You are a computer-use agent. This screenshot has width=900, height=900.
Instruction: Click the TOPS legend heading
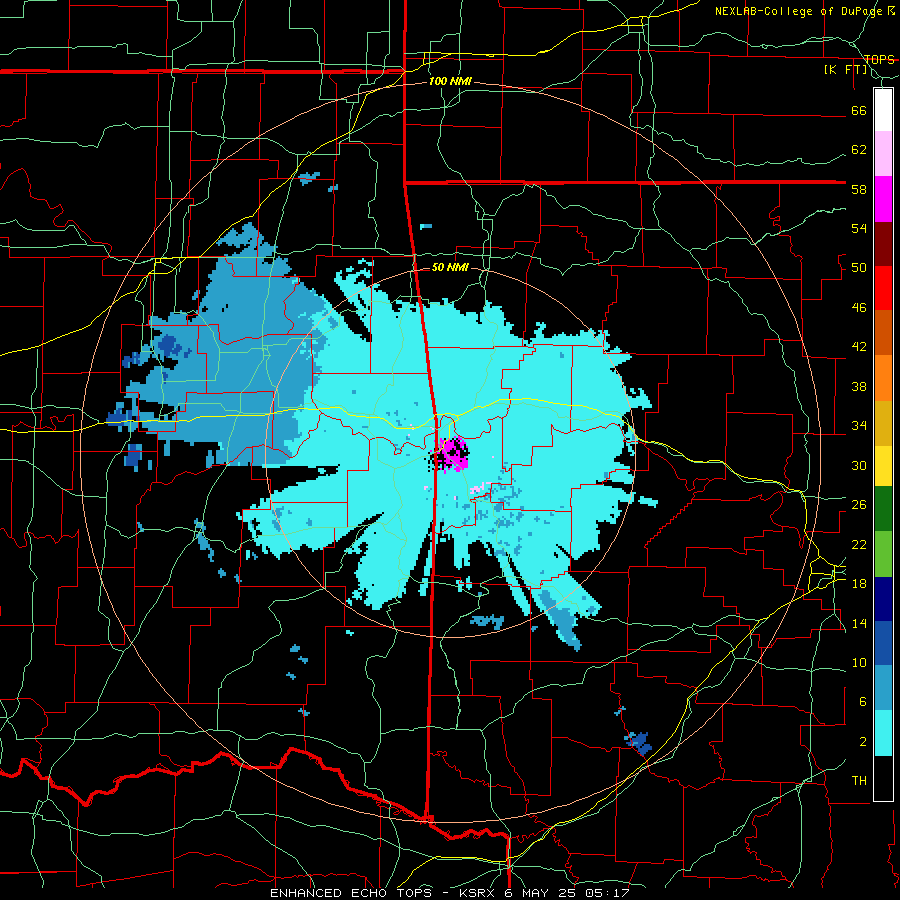(879, 59)
